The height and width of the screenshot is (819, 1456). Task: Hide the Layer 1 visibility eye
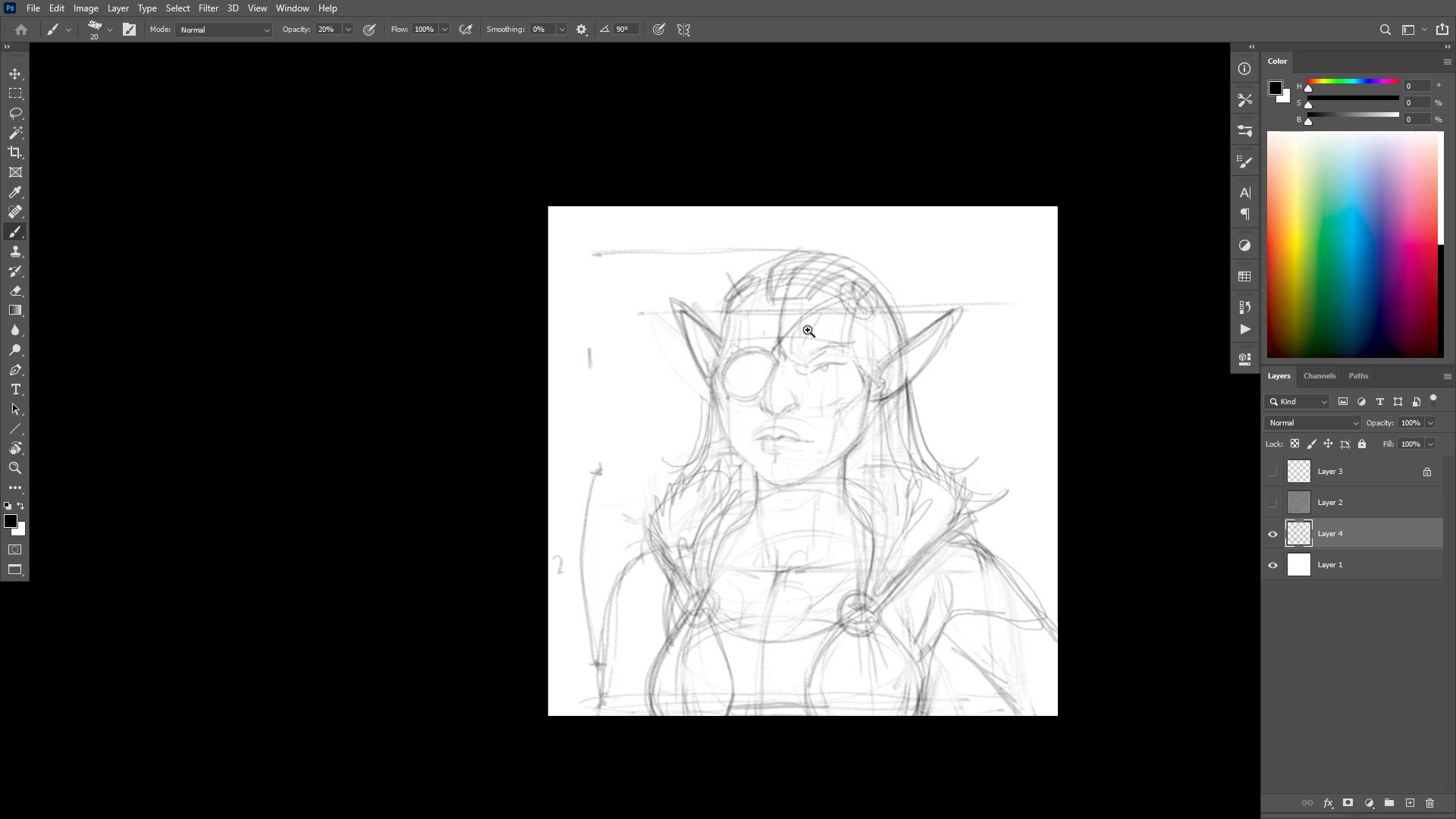point(1272,566)
